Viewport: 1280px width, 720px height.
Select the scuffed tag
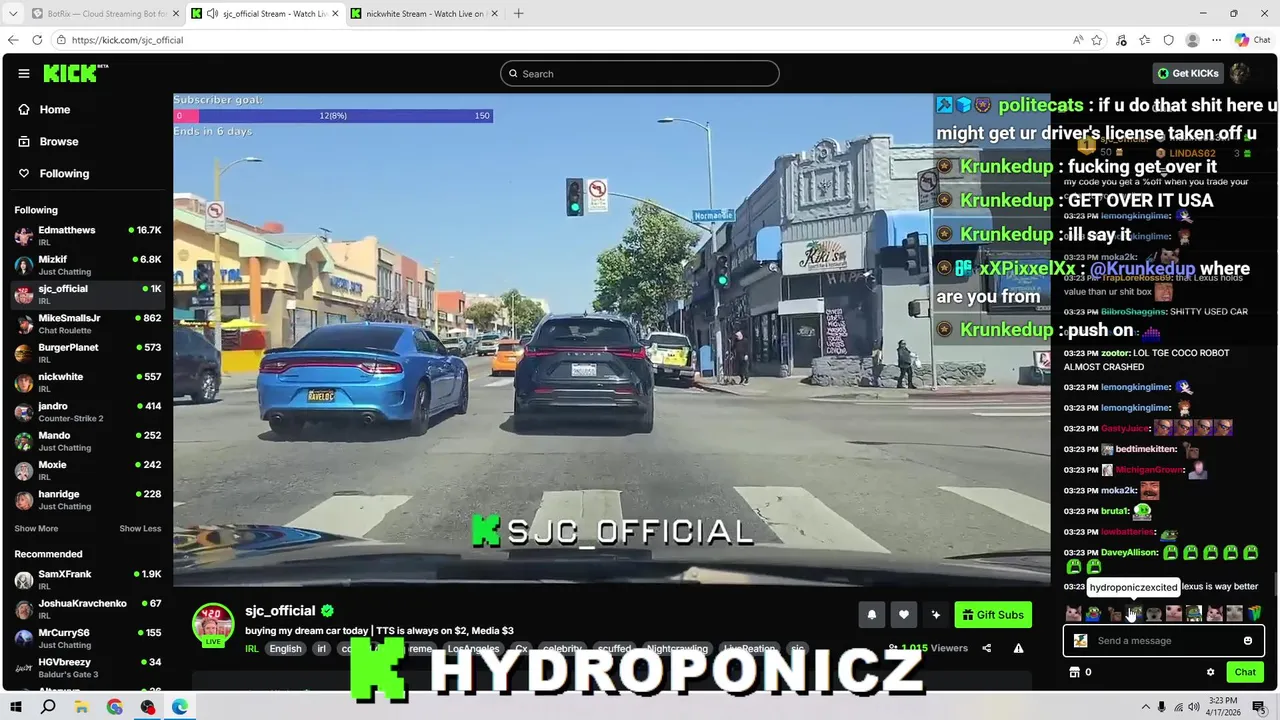click(x=614, y=649)
